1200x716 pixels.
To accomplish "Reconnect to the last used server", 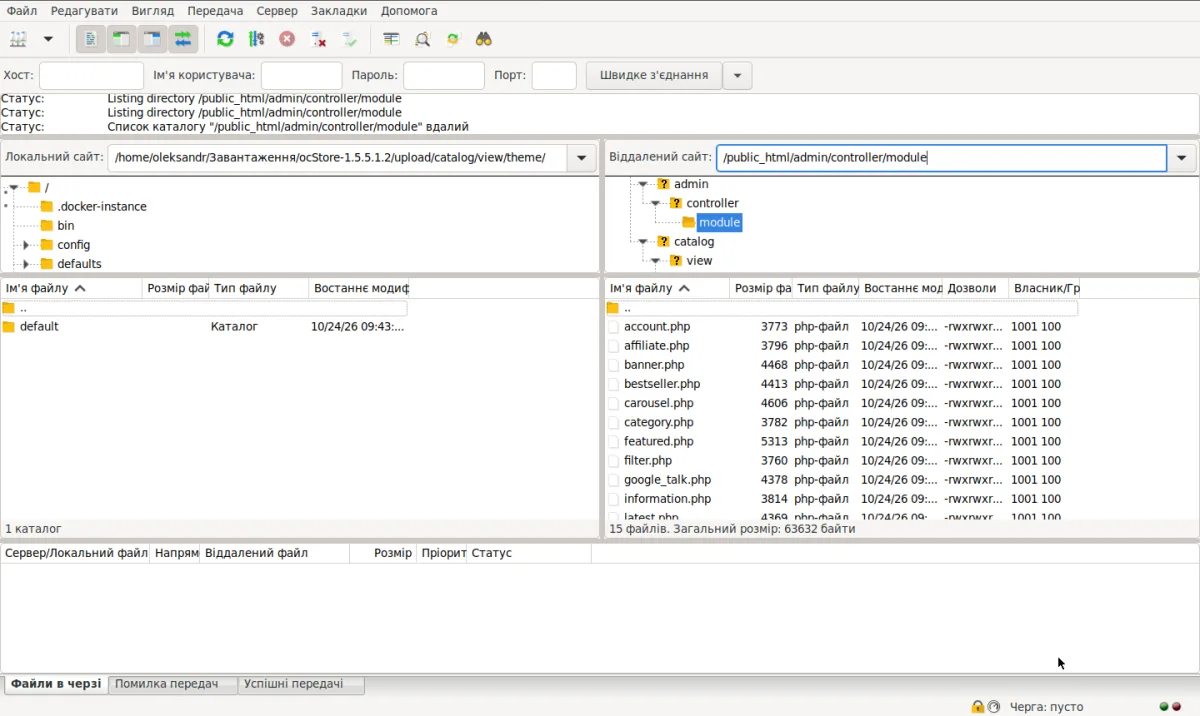I will tap(349, 39).
